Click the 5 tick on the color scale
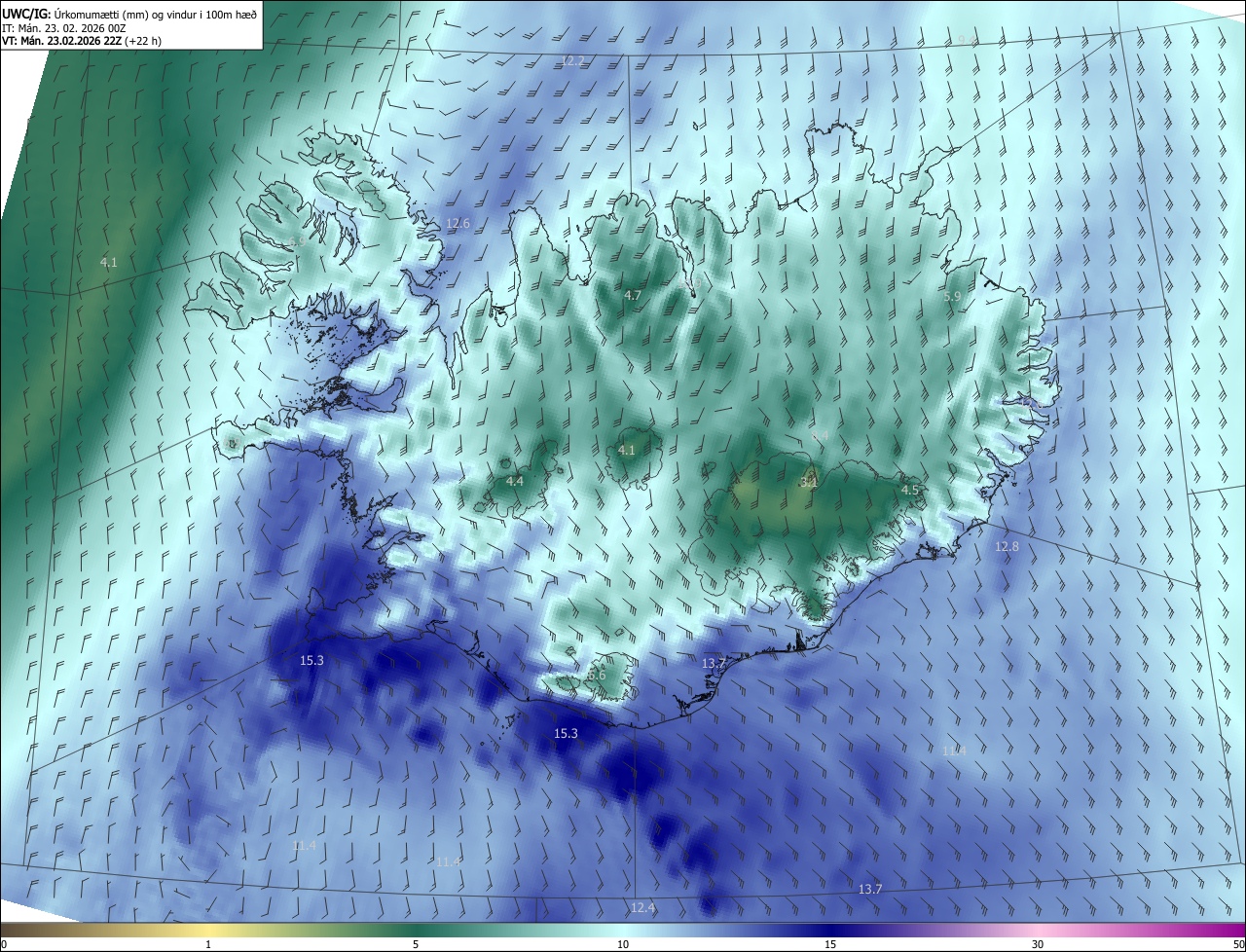Image resolution: width=1246 pixels, height=952 pixels. (x=416, y=944)
